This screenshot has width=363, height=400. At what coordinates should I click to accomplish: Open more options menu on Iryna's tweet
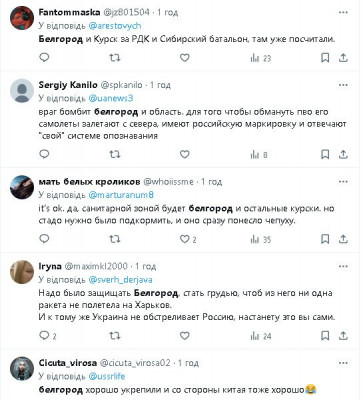(x=343, y=267)
